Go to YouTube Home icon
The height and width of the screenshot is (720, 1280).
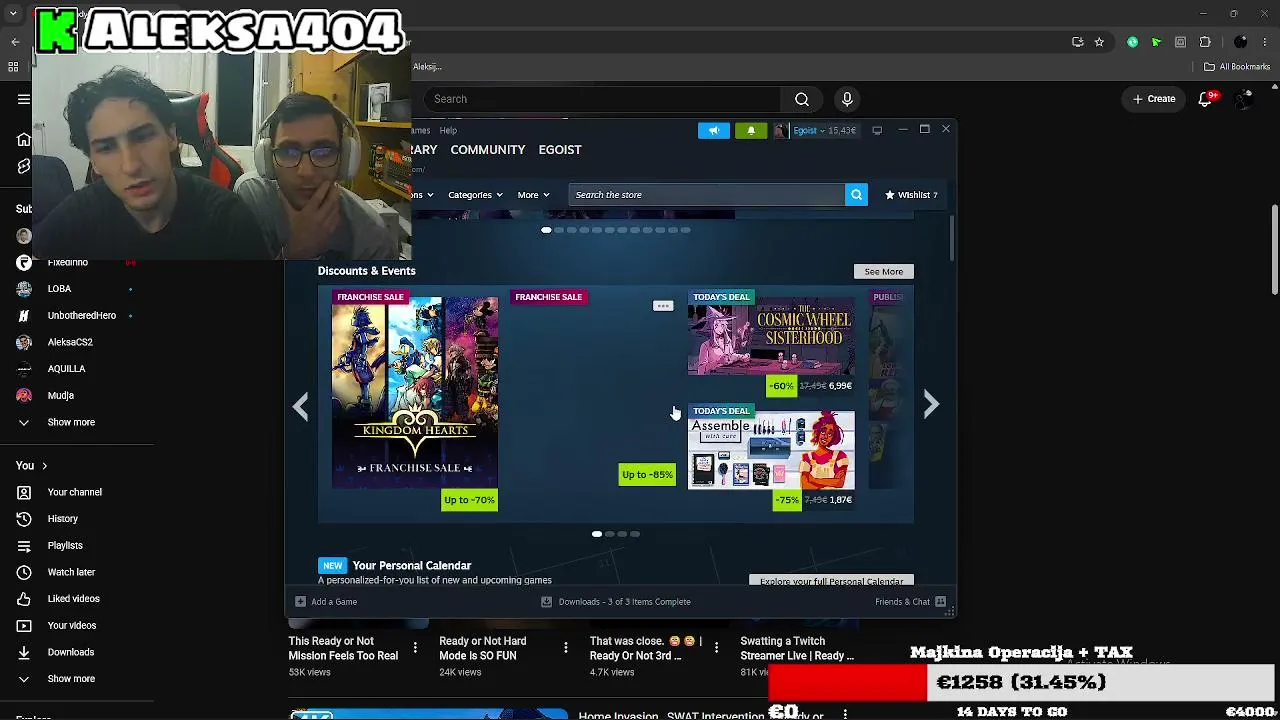(x=24, y=139)
